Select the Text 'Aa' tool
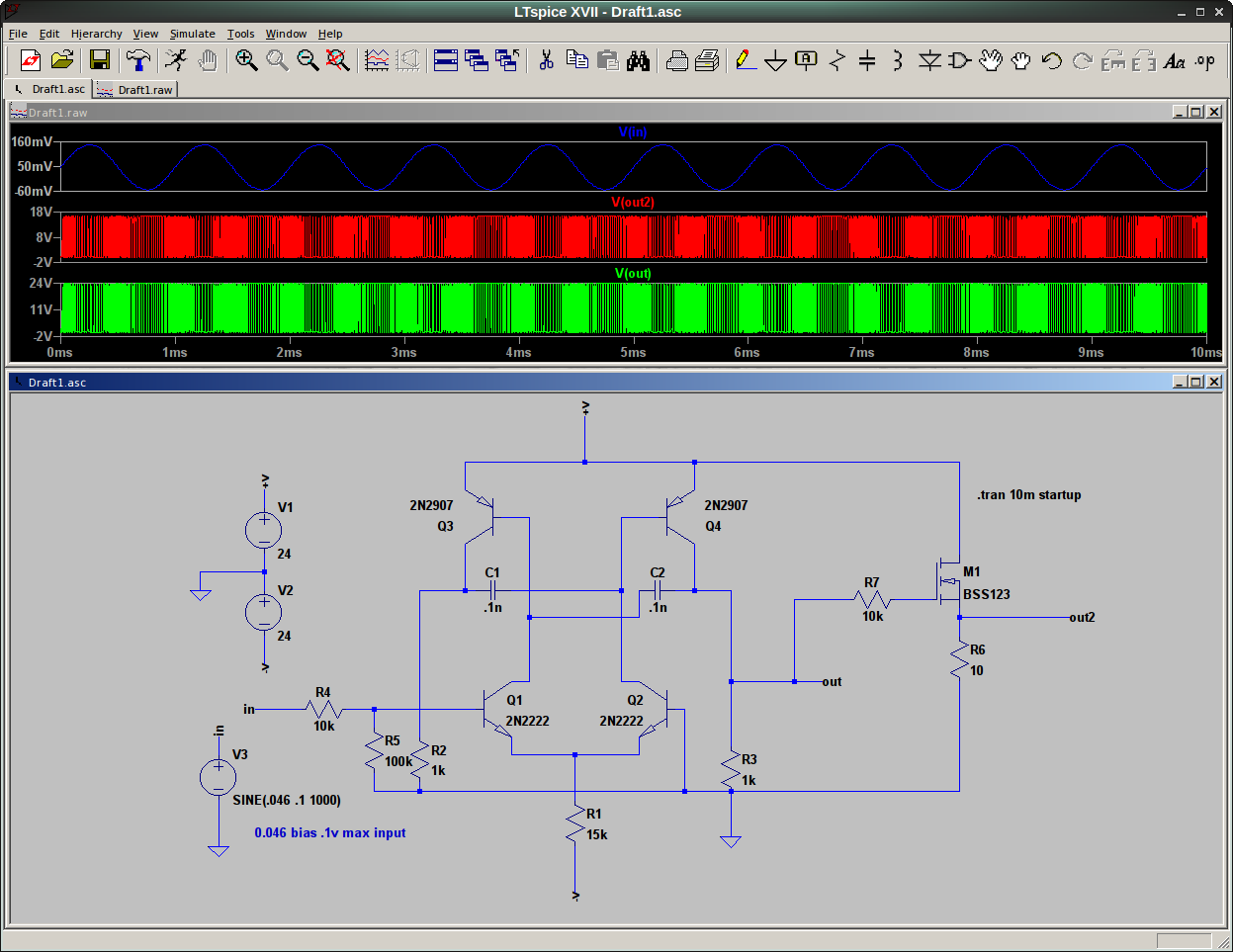 coord(1175,61)
